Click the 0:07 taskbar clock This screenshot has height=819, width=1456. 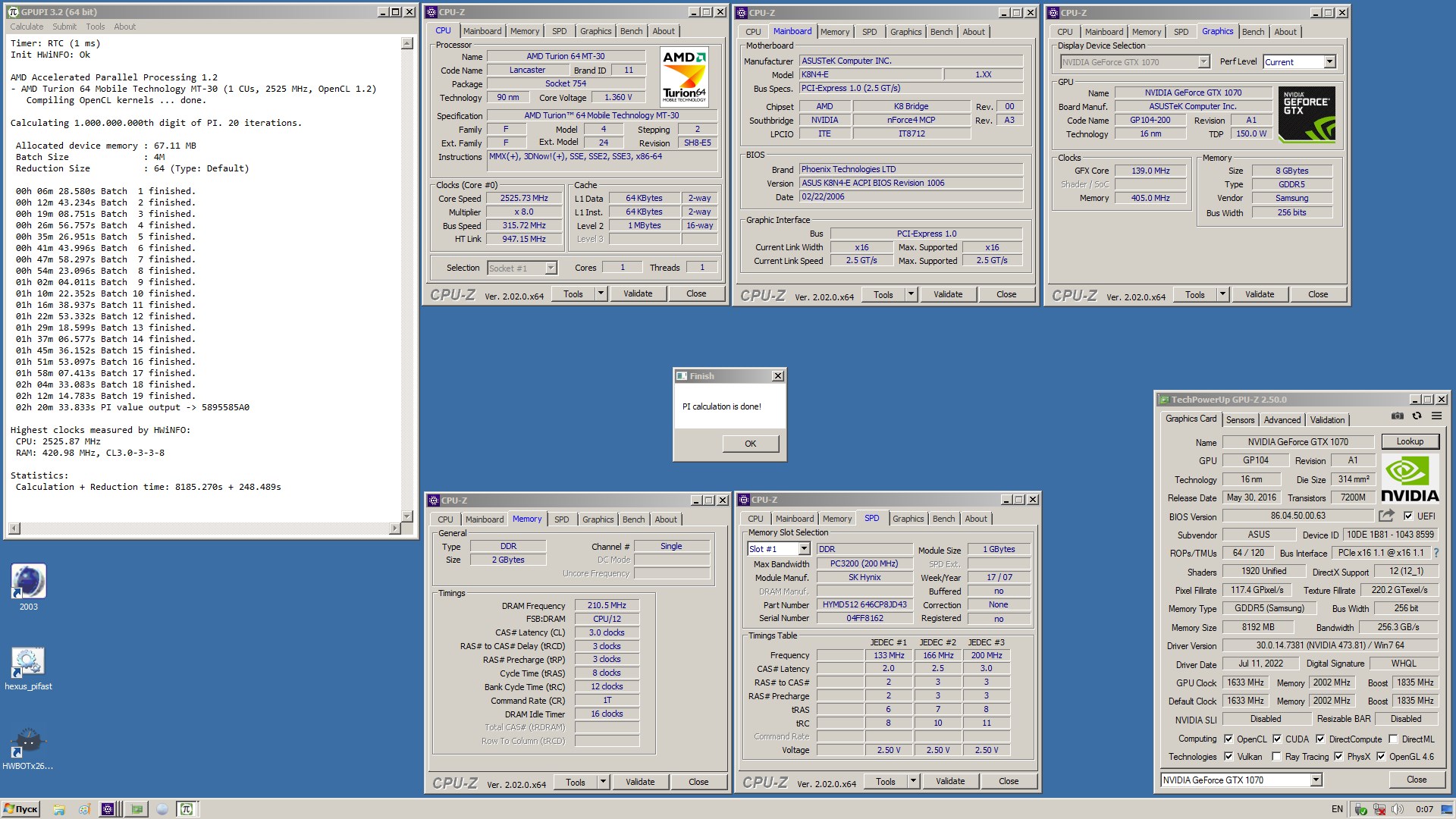pyautogui.click(x=1424, y=809)
